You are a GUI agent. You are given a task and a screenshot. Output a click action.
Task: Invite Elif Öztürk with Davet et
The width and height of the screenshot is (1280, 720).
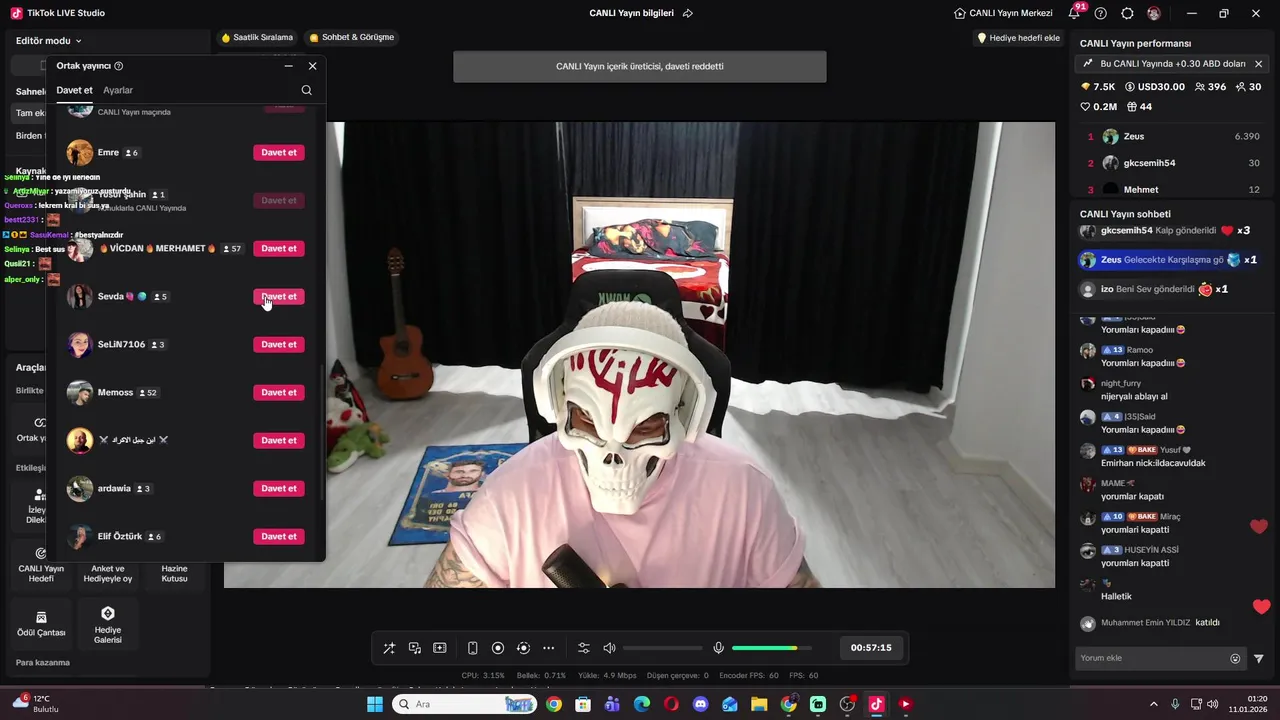tap(279, 536)
